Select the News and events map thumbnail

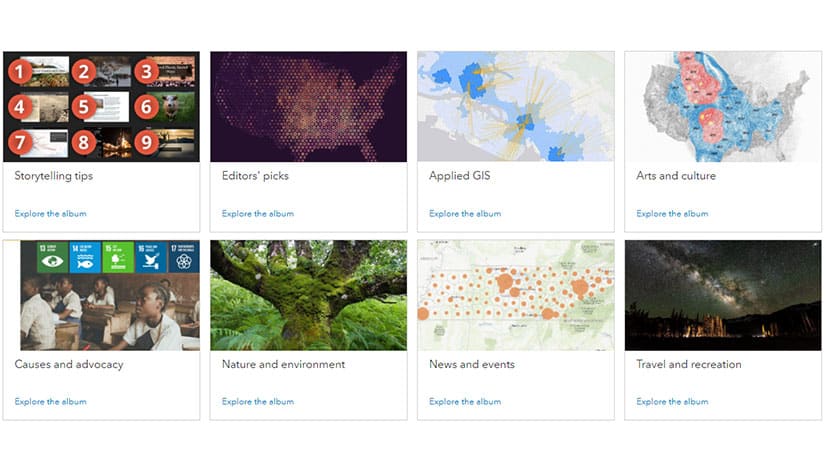(515, 295)
